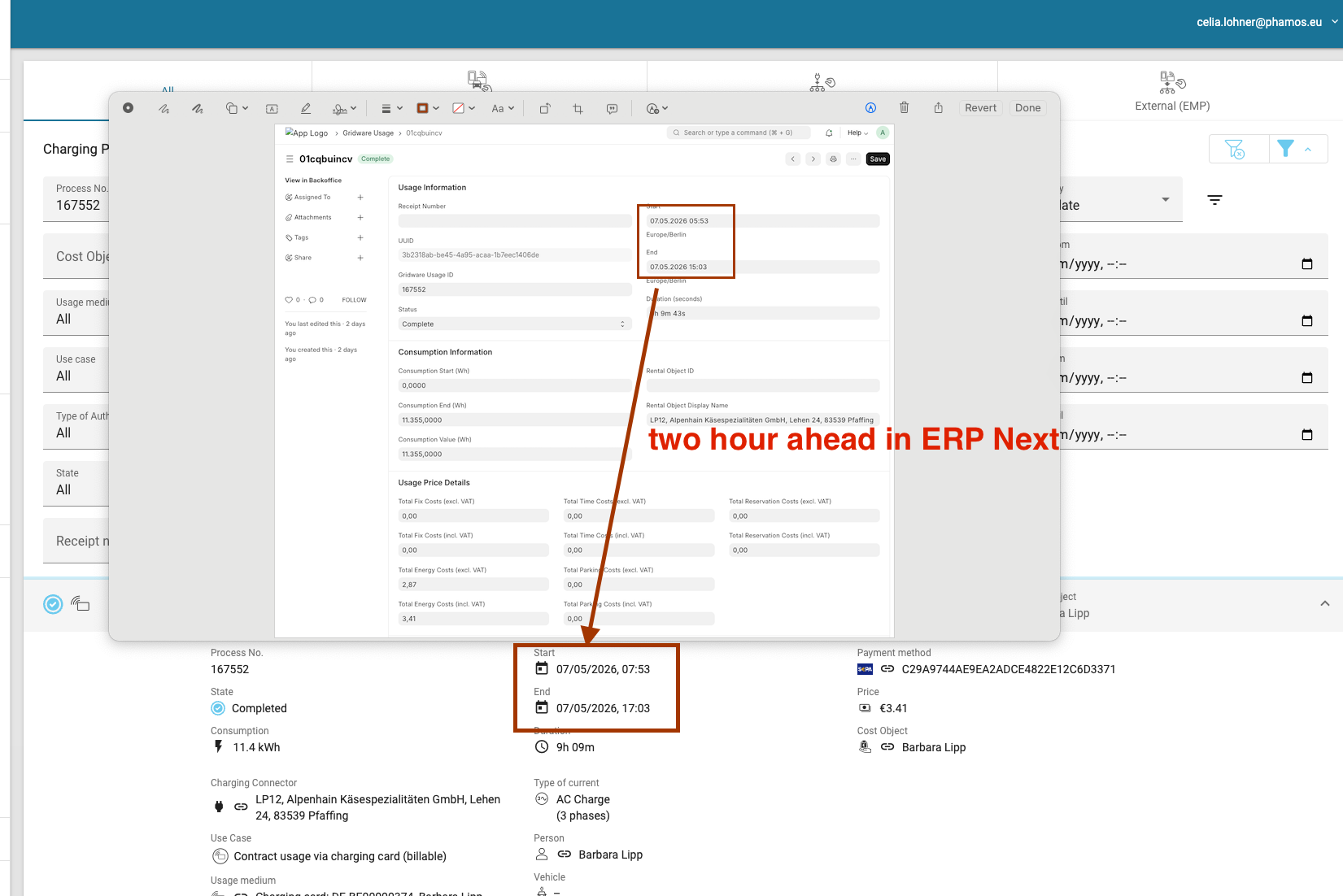The height and width of the screenshot is (896, 1343).
Task: Click the Revert button
Action: click(980, 107)
